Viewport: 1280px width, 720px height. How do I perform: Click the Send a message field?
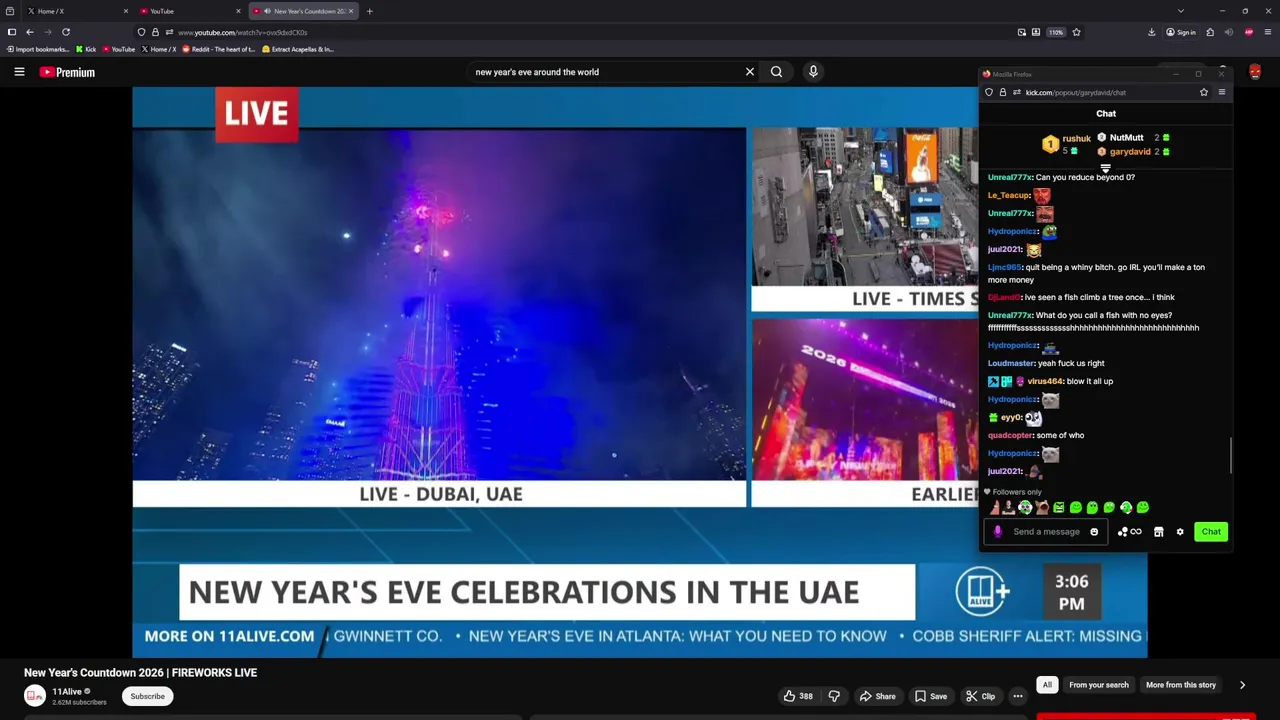1046,532
